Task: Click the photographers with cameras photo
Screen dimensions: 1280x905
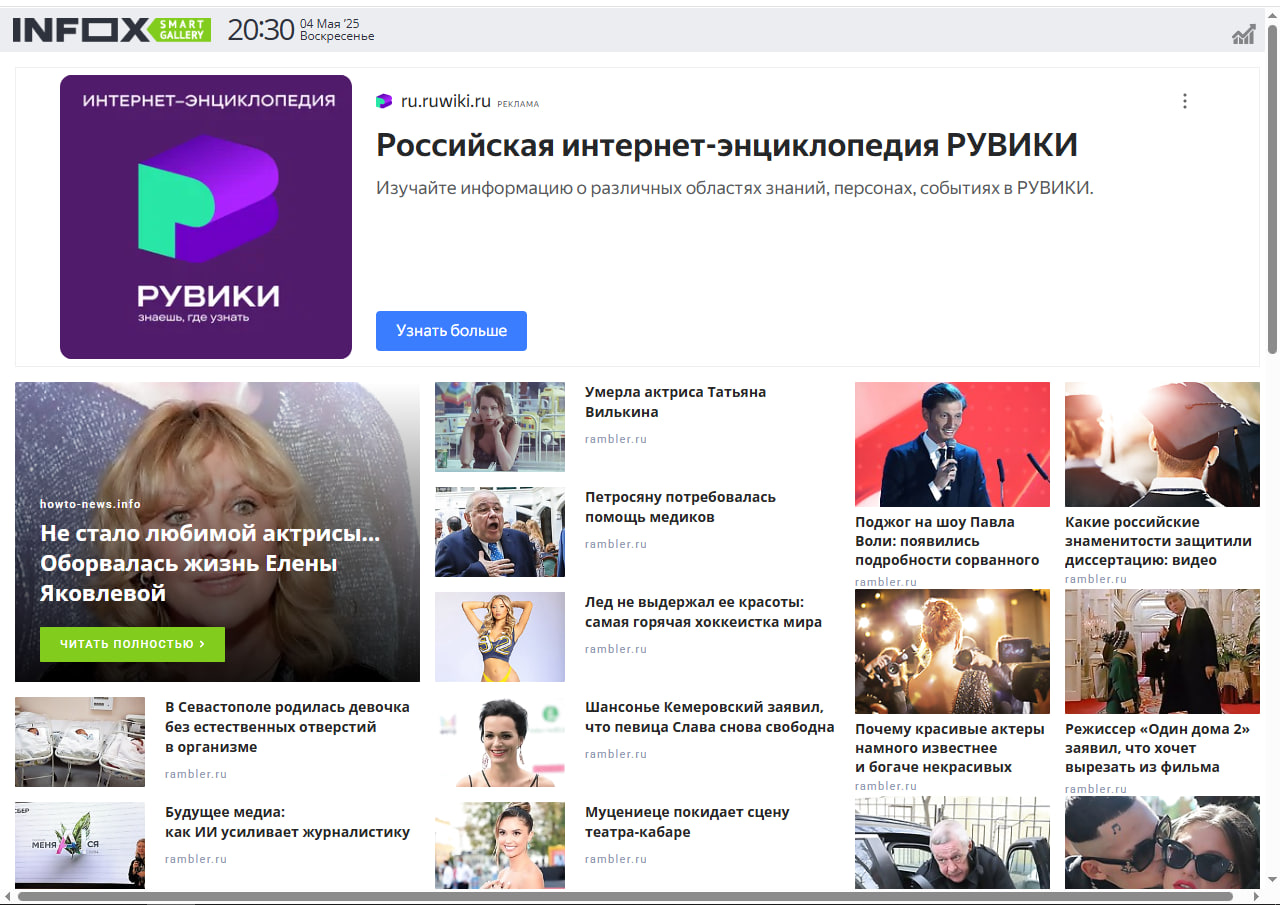Action: point(952,651)
